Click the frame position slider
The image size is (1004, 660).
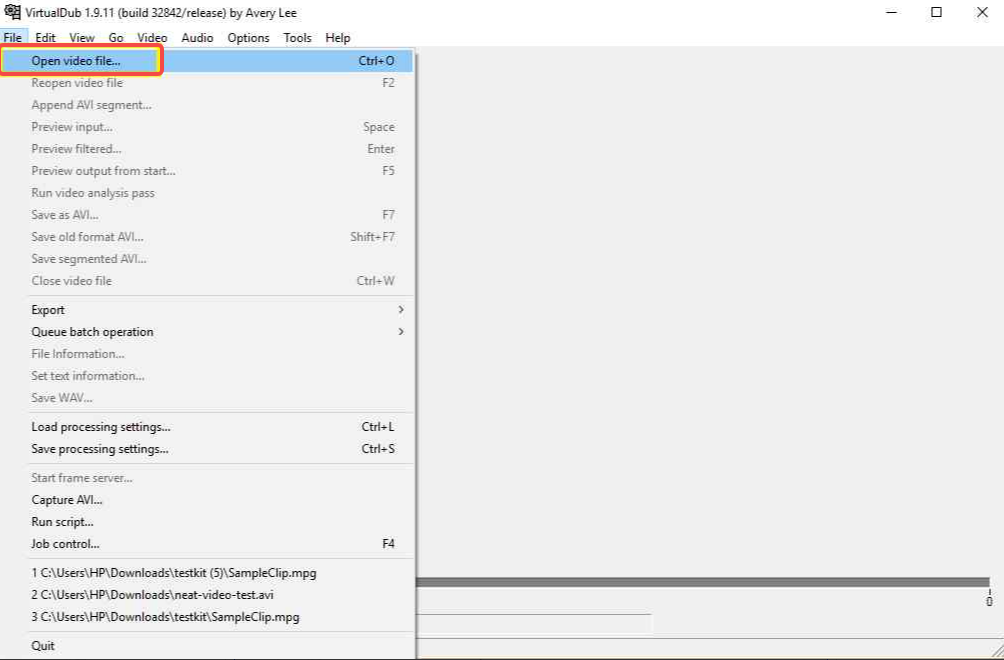click(x=700, y=580)
